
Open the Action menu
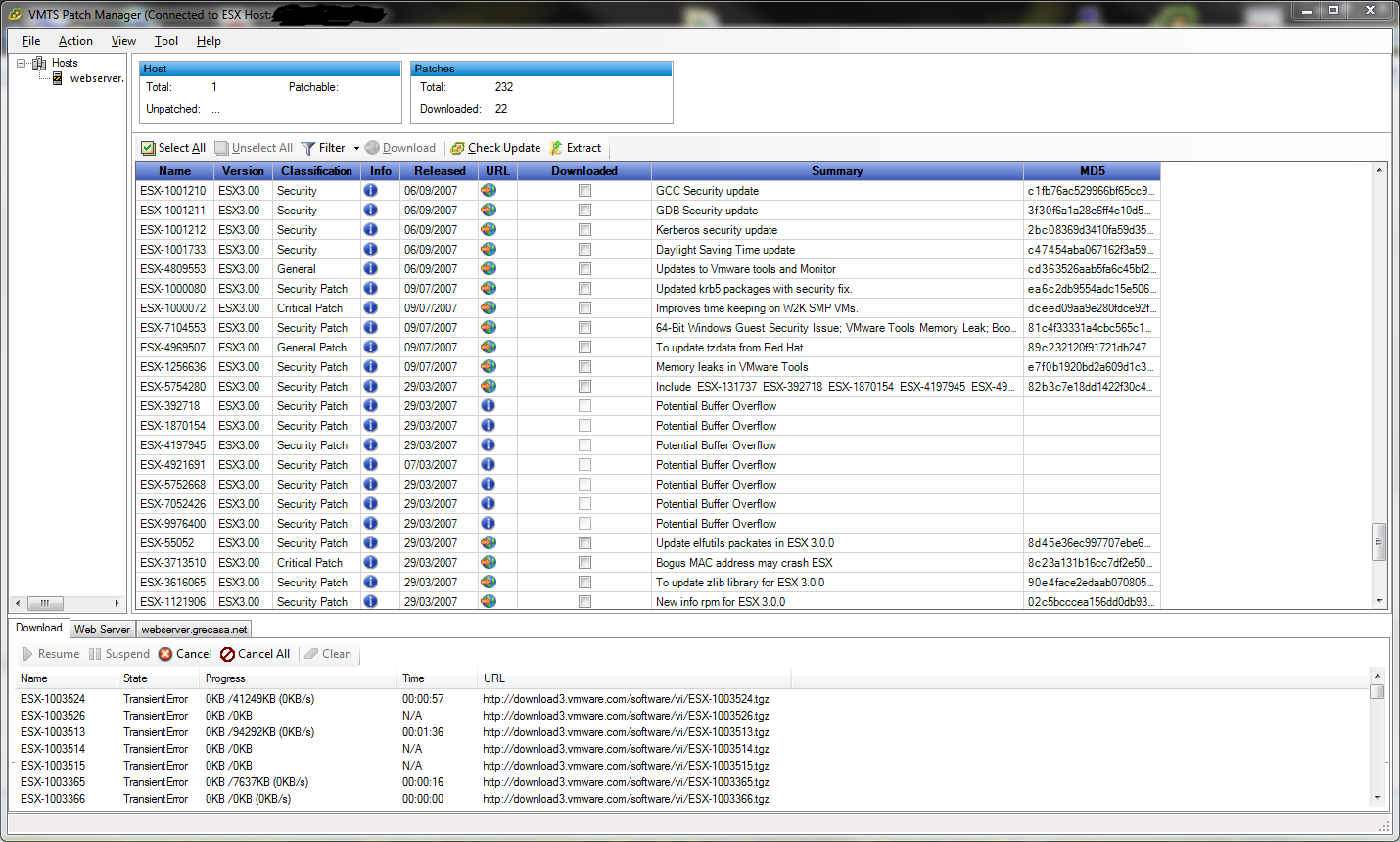pyautogui.click(x=75, y=41)
